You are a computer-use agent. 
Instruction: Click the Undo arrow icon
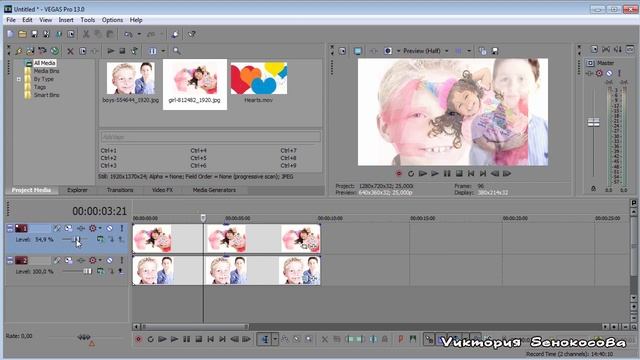(x=129, y=34)
